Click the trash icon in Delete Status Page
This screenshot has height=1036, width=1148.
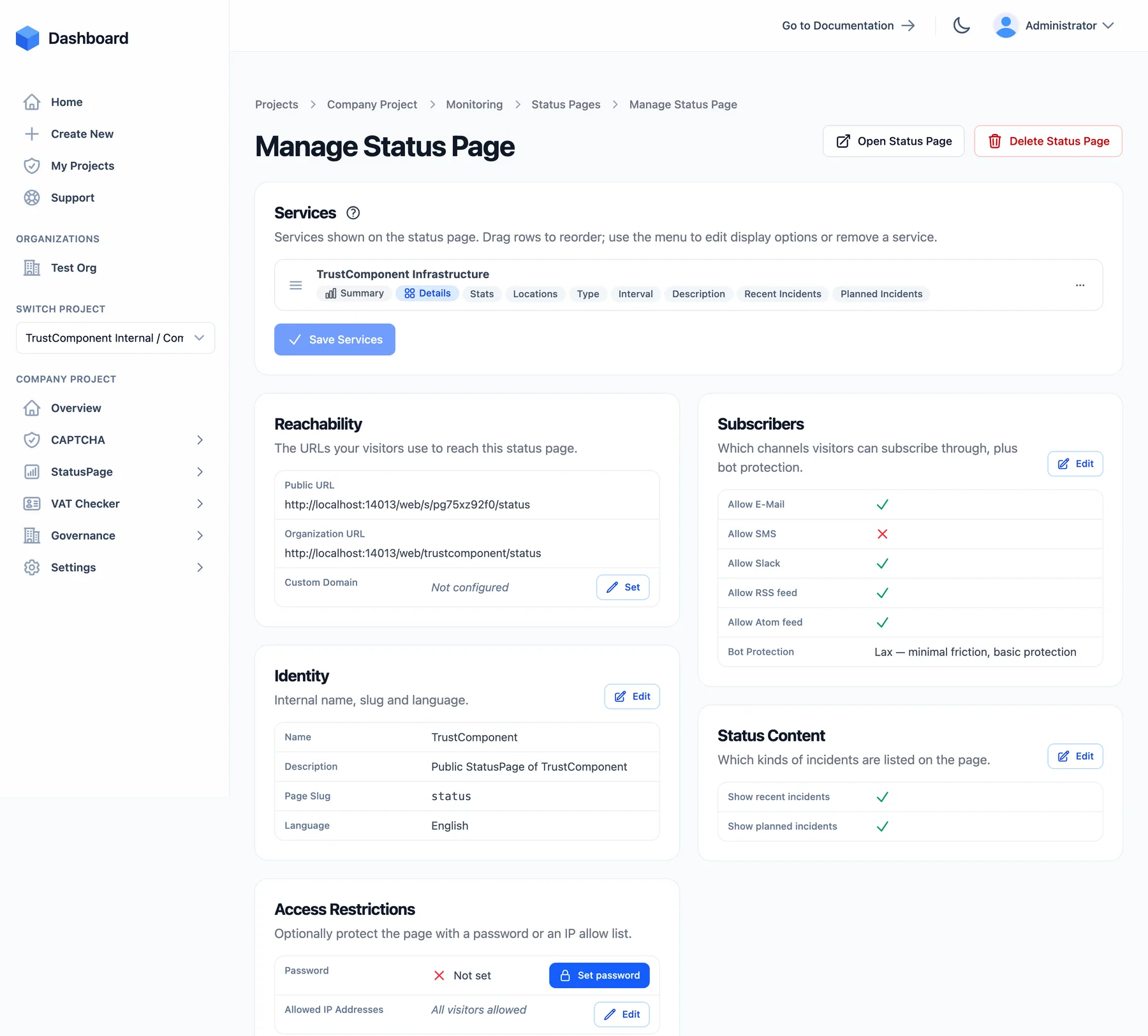click(x=995, y=141)
